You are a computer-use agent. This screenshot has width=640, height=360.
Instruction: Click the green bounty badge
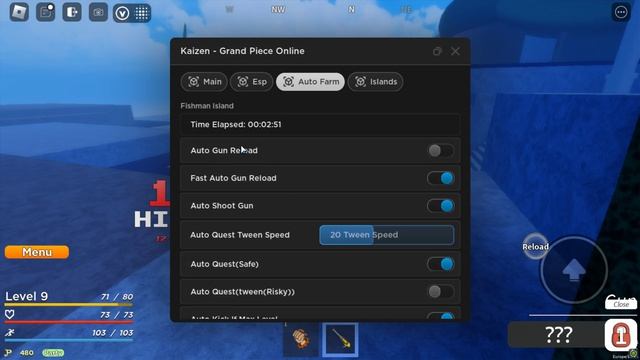click(x=53, y=353)
